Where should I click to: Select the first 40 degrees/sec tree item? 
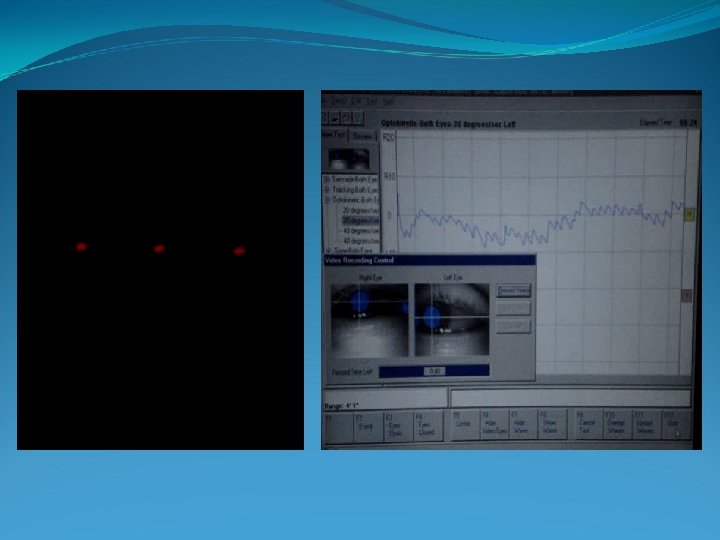coord(360,231)
